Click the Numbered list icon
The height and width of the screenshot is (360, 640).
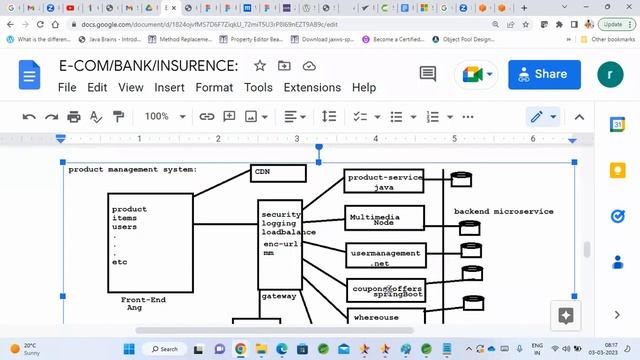pos(433,117)
